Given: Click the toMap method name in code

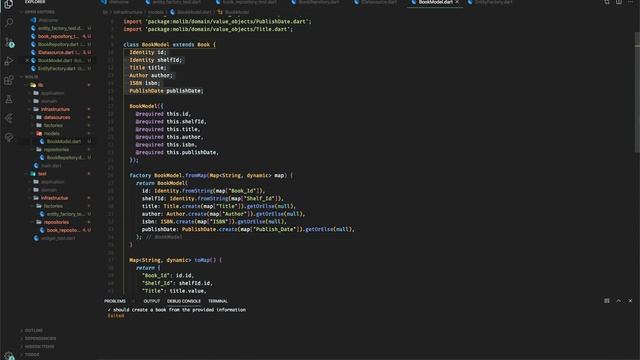Looking at the screenshot, I should (203, 260).
